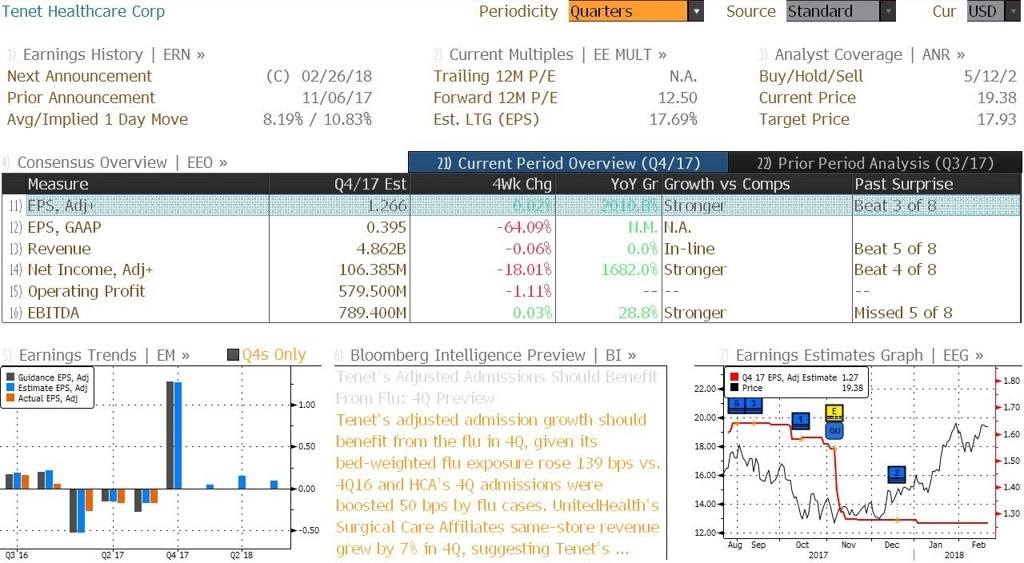1024x563 pixels.
Task: Click Current Price value 19.38
Action: point(997,97)
